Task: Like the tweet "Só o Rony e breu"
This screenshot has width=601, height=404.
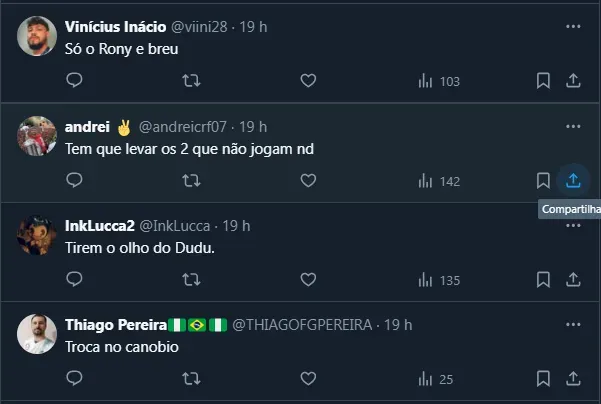Action: pos(308,81)
